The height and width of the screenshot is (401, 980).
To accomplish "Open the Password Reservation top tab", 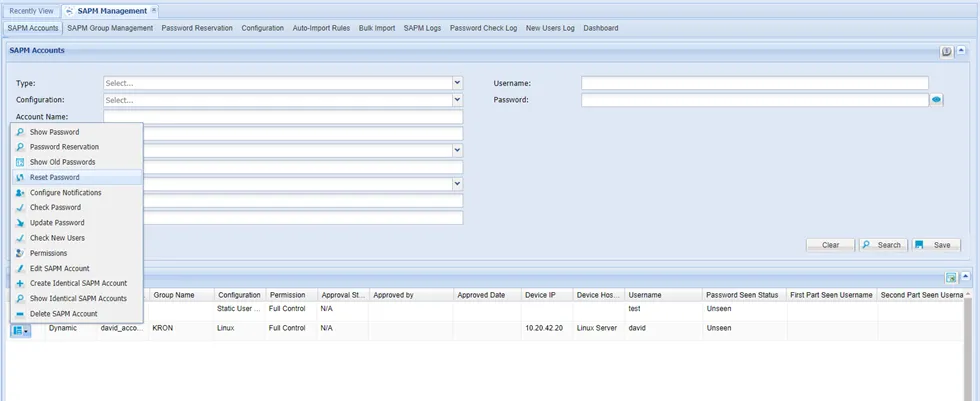I will 197,28.
